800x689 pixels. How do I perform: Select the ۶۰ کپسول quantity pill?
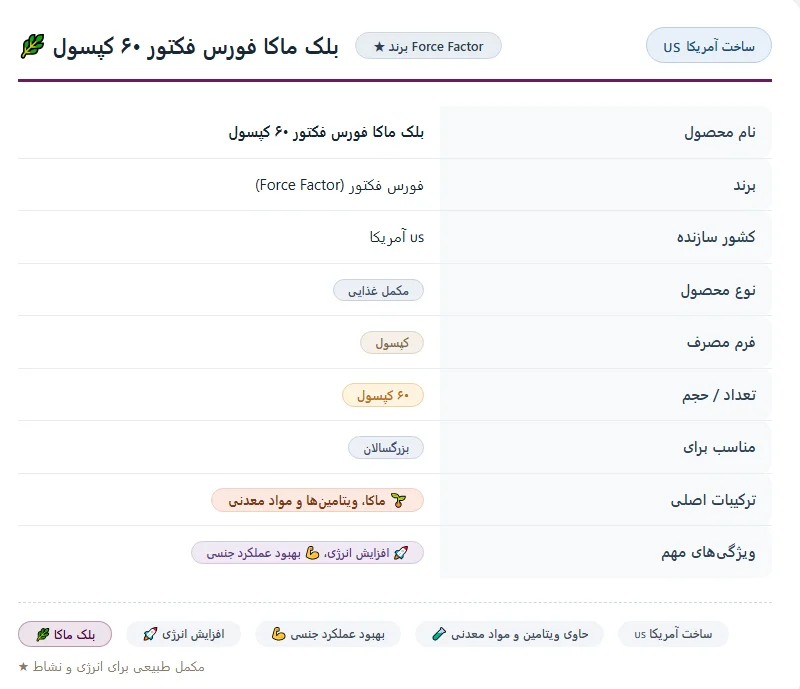pyautogui.click(x=383, y=396)
